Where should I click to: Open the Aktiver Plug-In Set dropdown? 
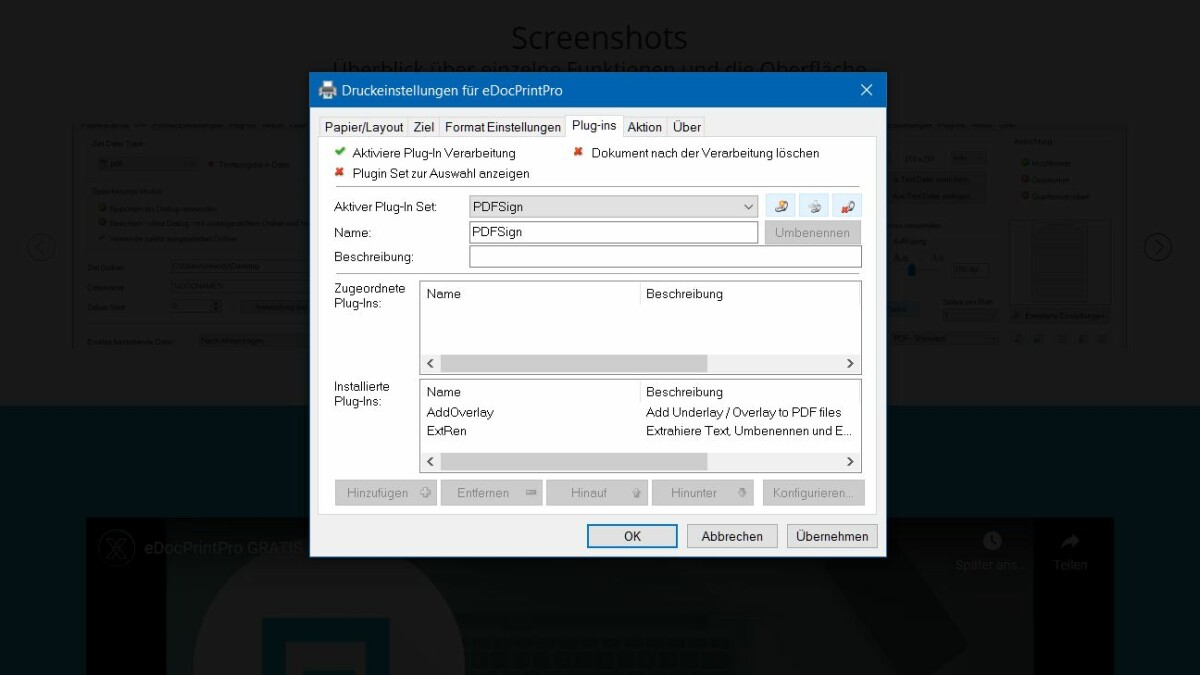pos(614,207)
